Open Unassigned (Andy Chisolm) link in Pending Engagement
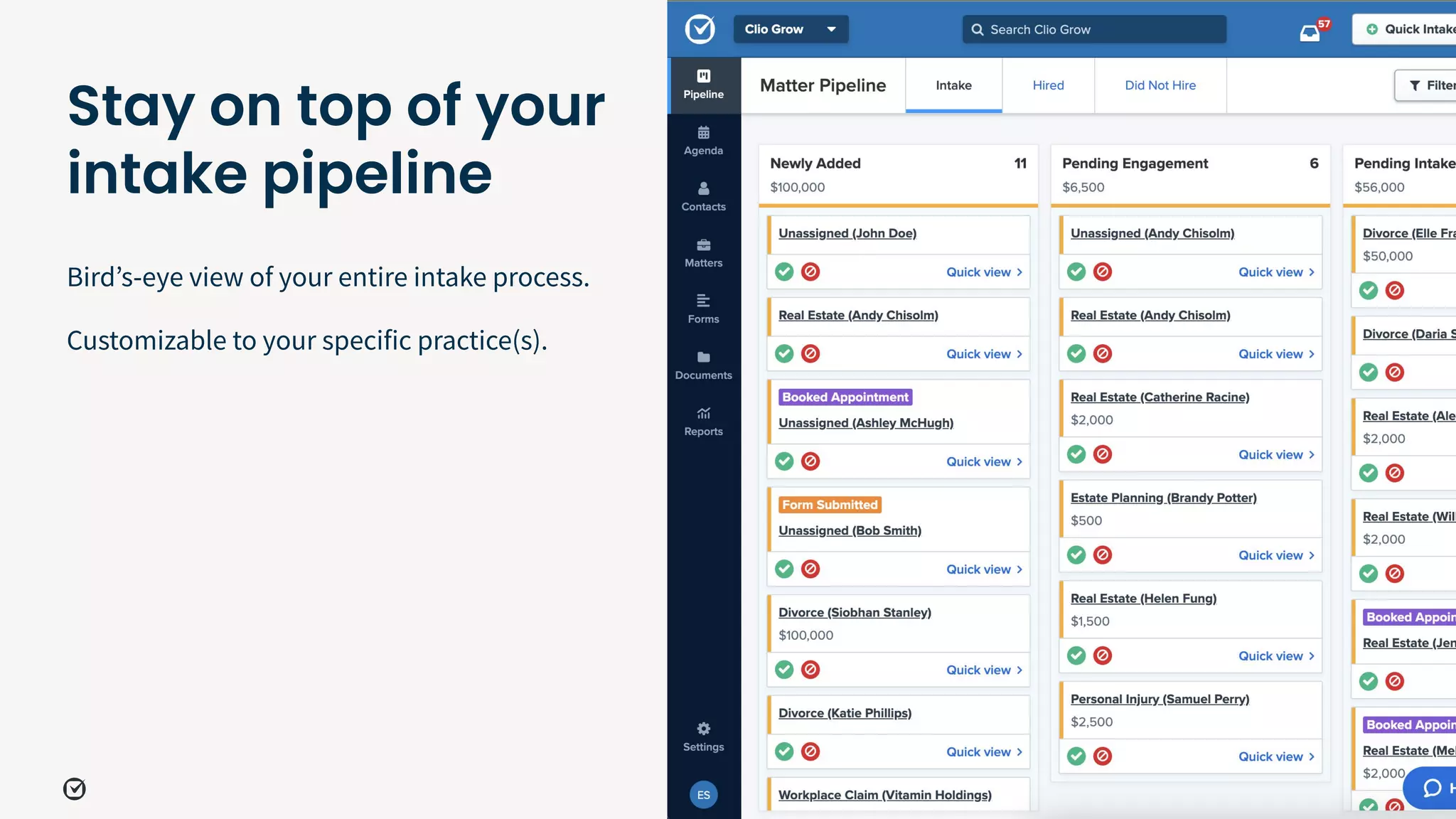Image resolution: width=1456 pixels, height=819 pixels. [x=1152, y=233]
